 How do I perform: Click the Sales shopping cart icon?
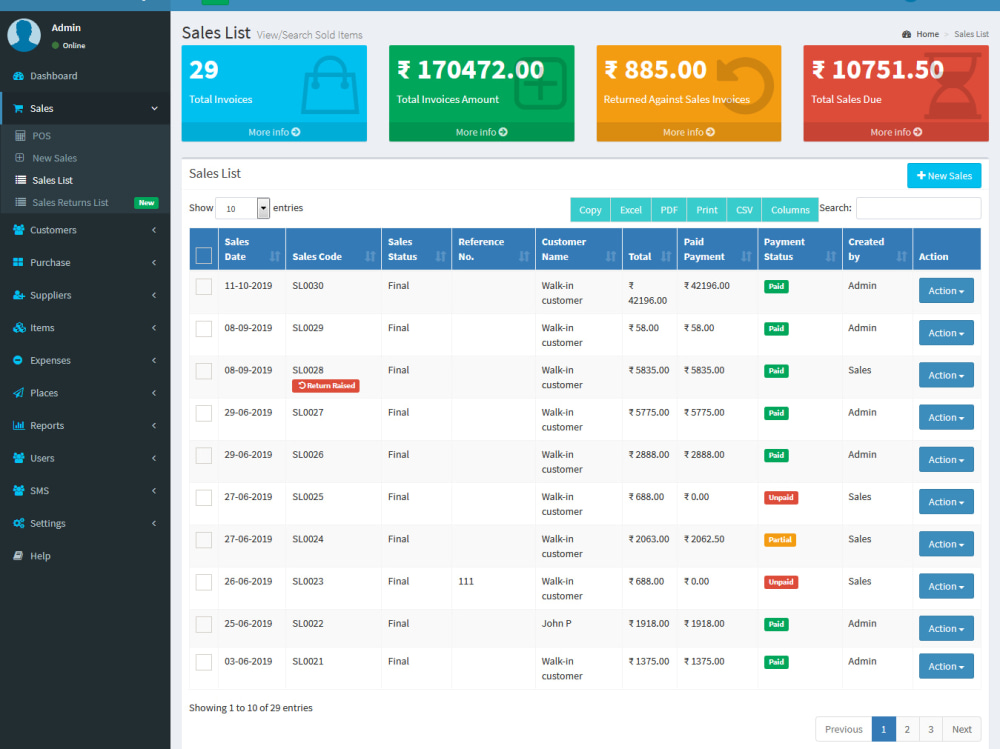coord(18,108)
